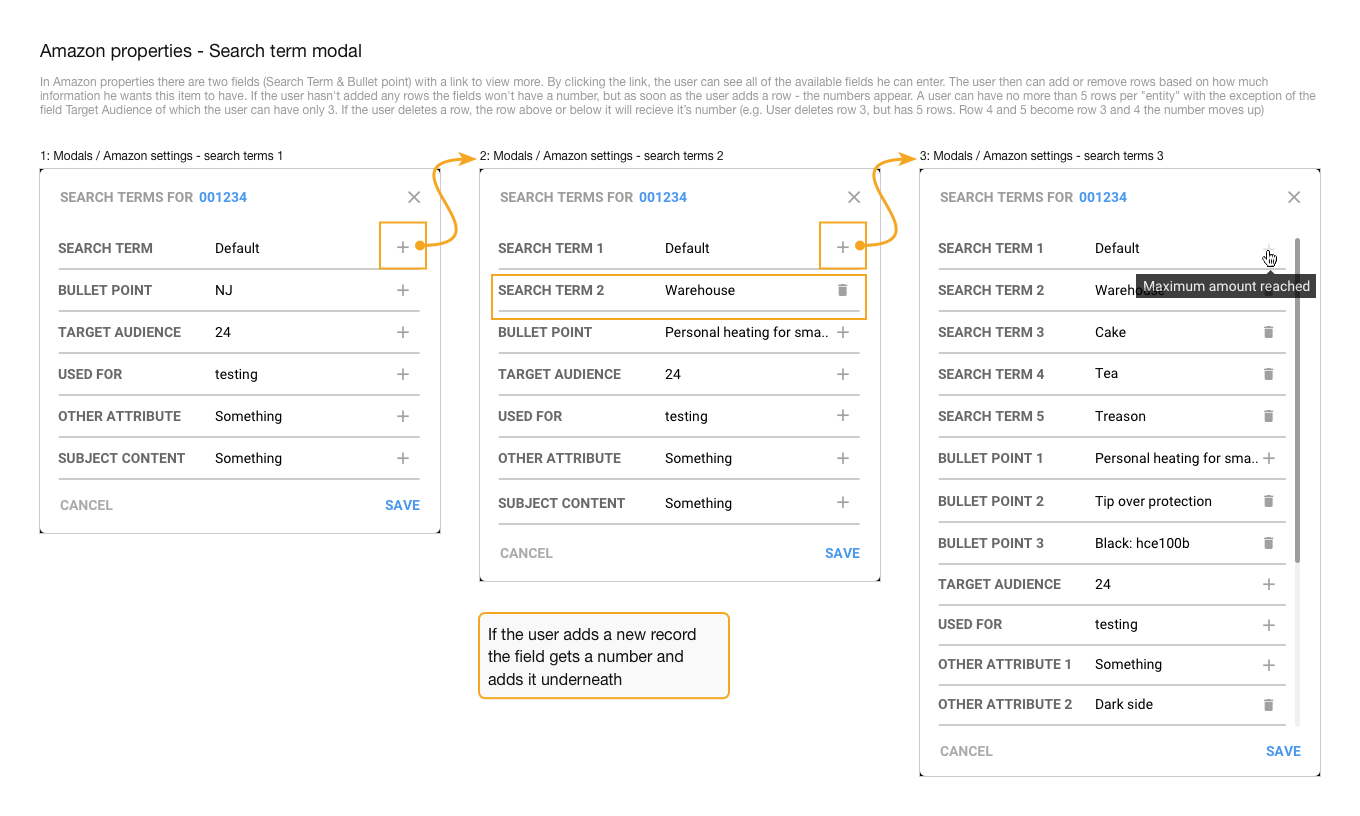The image size is (1360, 816).
Task: Add Target Audience row in search terms 2 modal
Action: tap(843, 374)
